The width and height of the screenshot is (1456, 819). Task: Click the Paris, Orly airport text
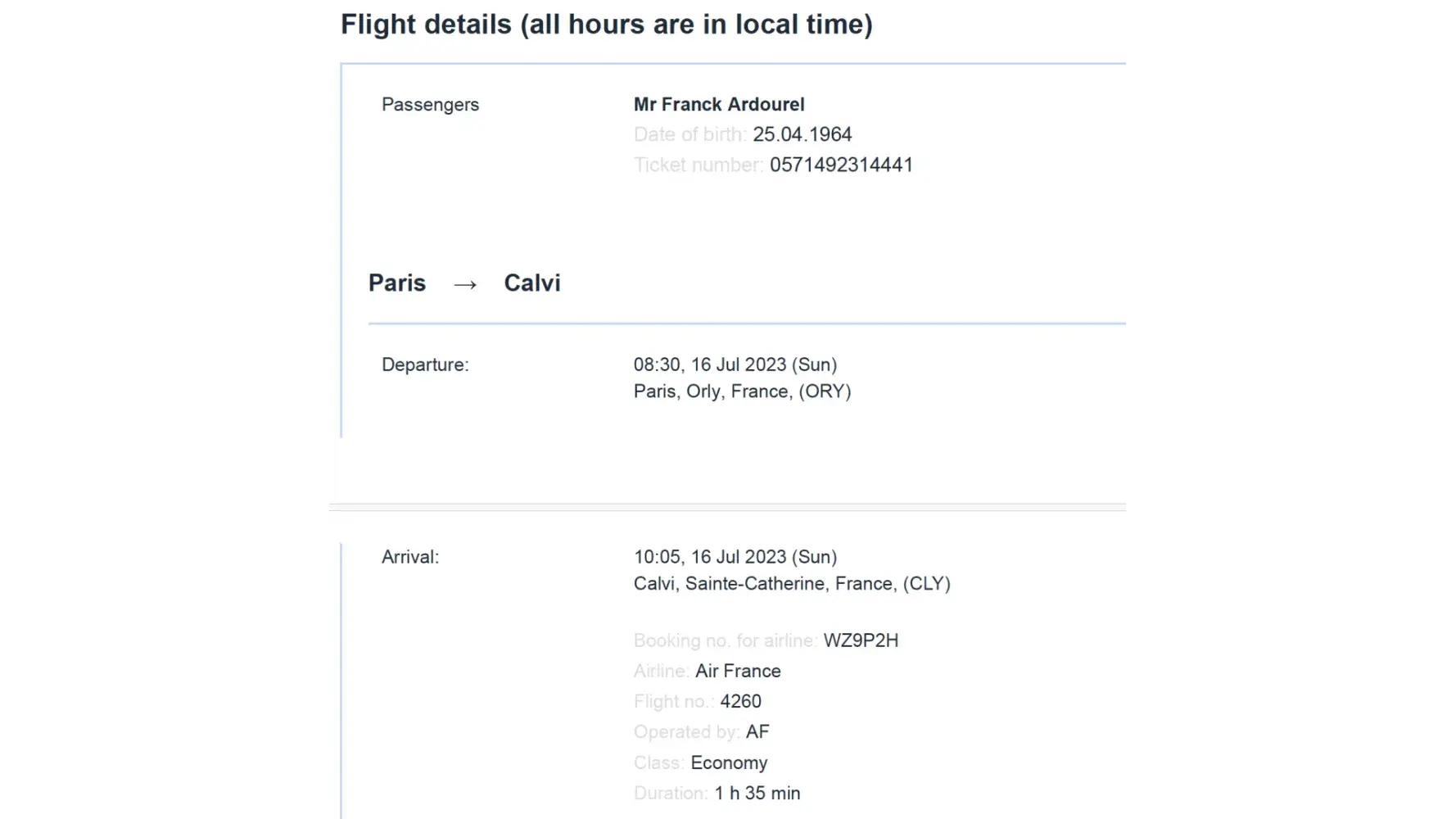click(742, 391)
